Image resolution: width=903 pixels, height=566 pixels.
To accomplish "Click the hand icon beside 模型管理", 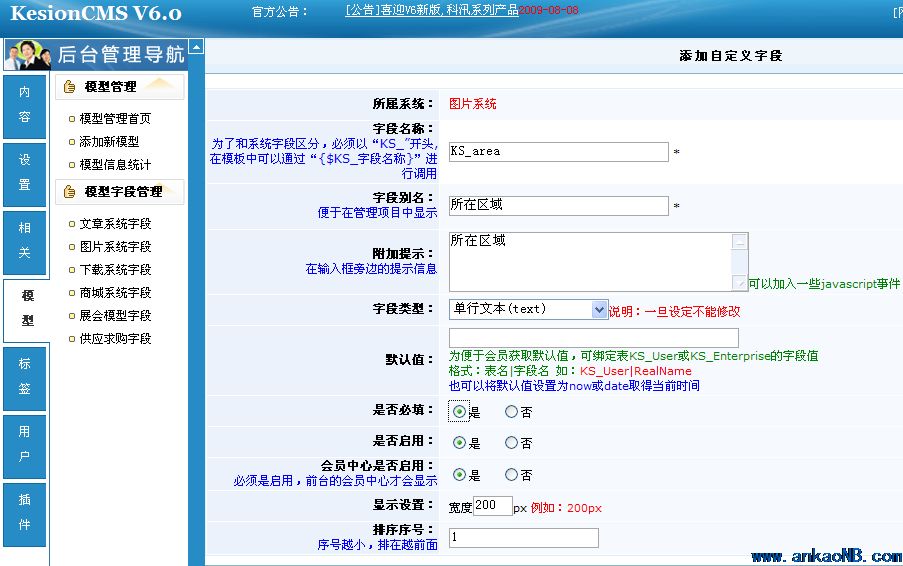I will click(70, 88).
